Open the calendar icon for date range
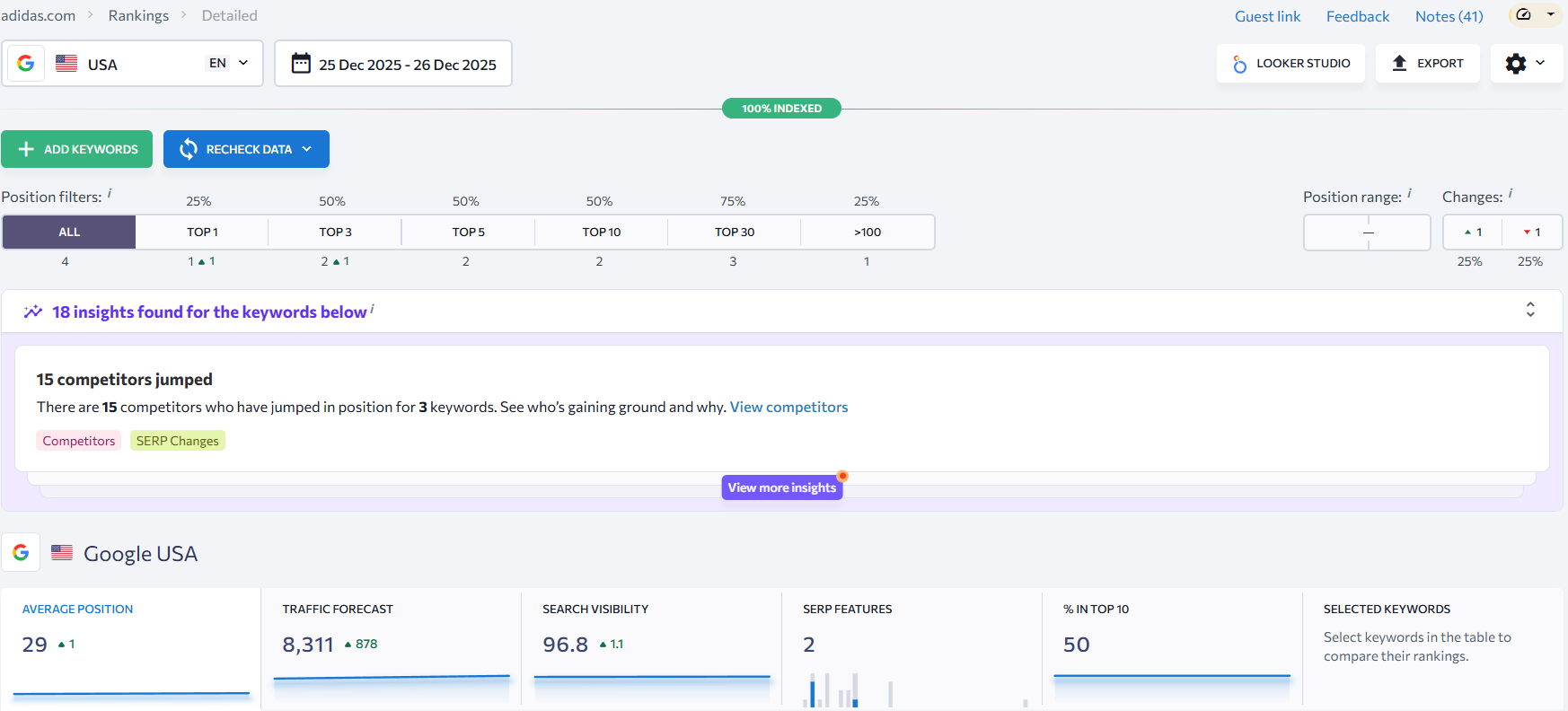 pyautogui.click(x=302, y=64)
